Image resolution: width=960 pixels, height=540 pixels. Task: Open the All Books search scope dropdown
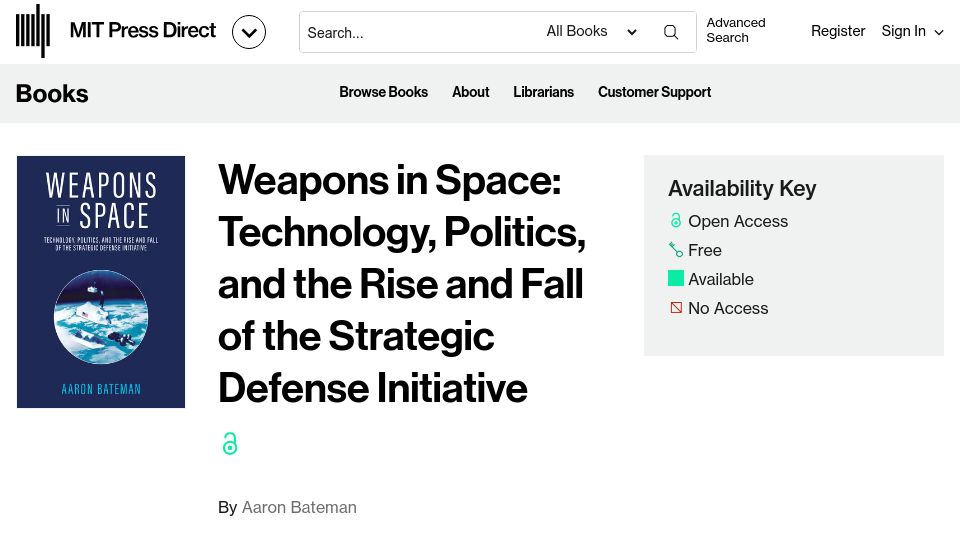[591, 31]
